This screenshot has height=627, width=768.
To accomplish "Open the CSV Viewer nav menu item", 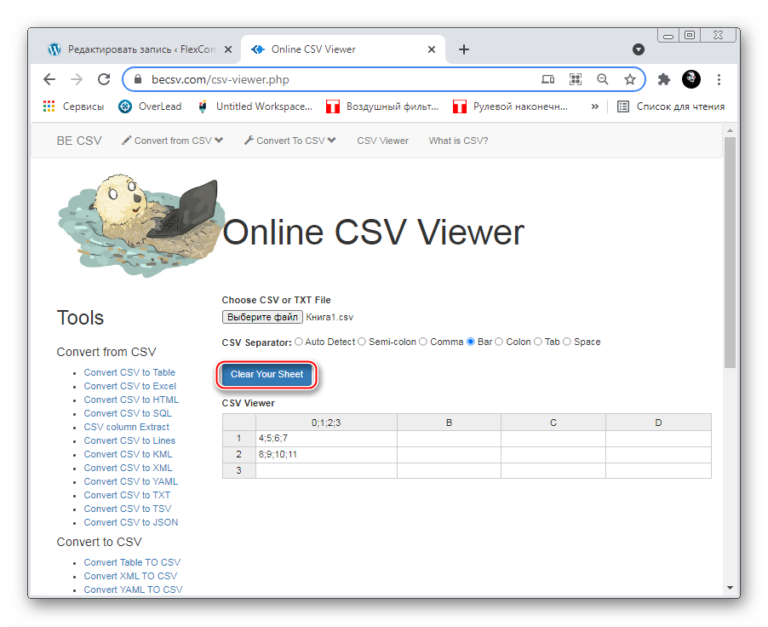I will click(382, 141).
